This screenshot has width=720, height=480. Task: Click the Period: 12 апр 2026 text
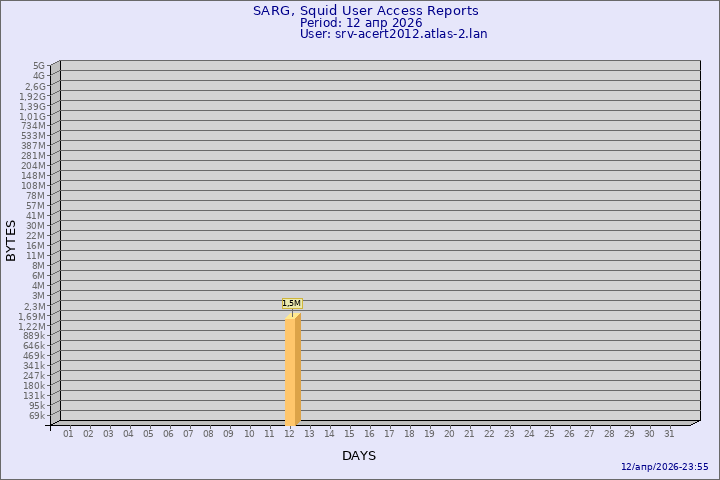click(361, 23)
